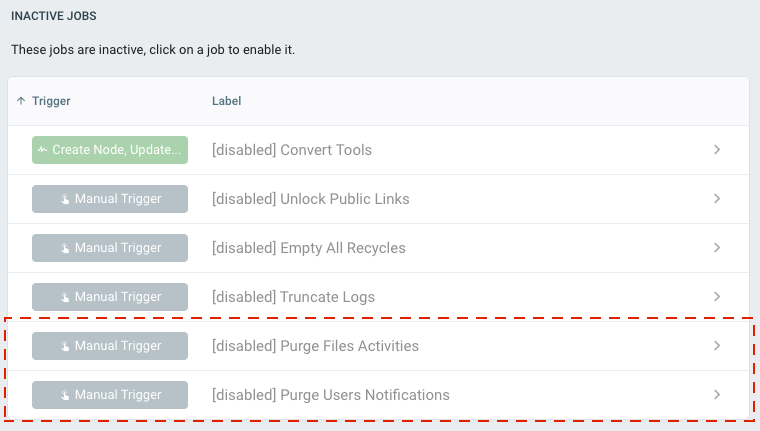The height and width of the screenshot is (431, 760).
Task: Sort jobs by the Label column header
Action: [226, 101]
